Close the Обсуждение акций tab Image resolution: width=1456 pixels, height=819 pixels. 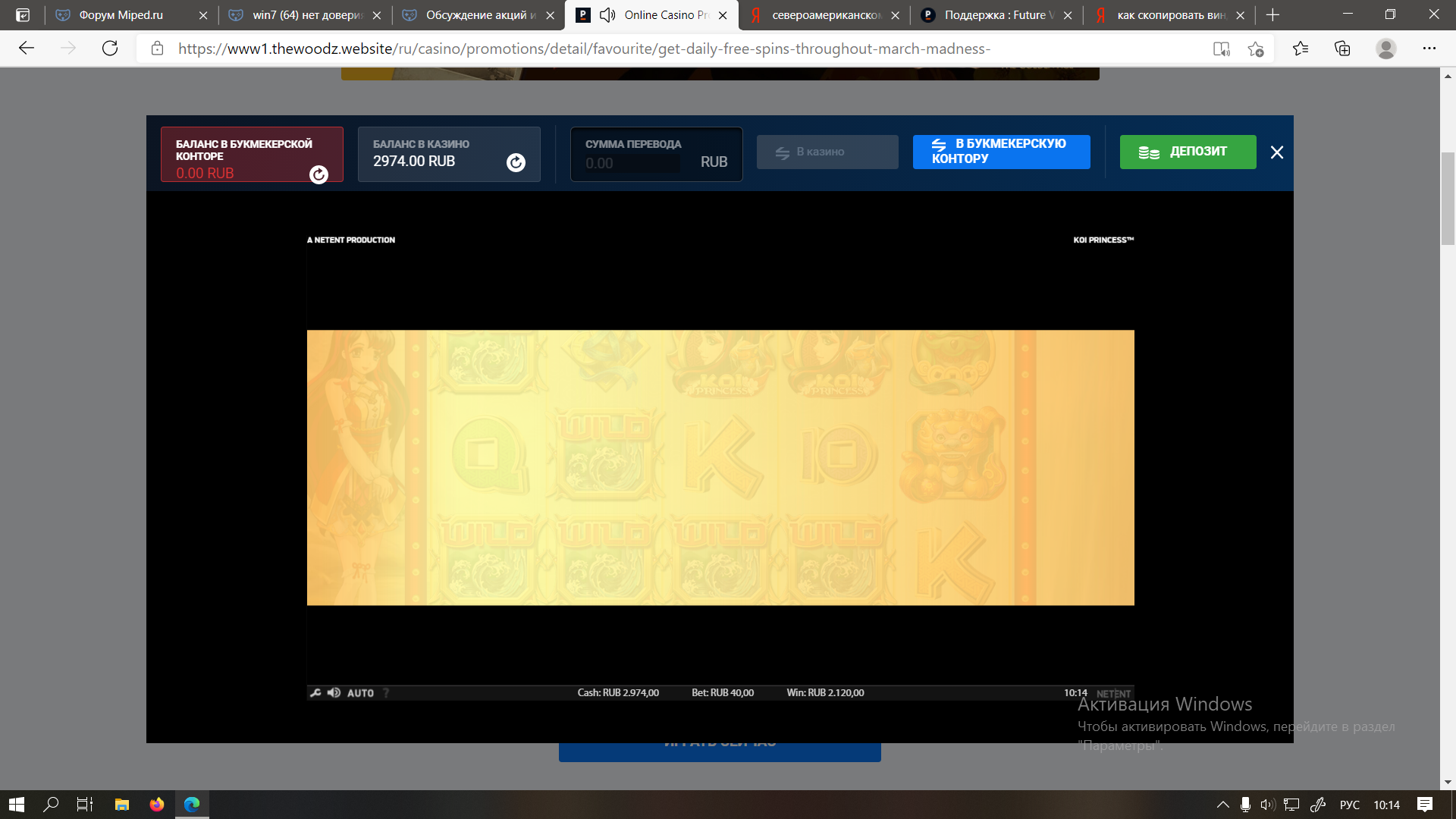tap(551, 15)
